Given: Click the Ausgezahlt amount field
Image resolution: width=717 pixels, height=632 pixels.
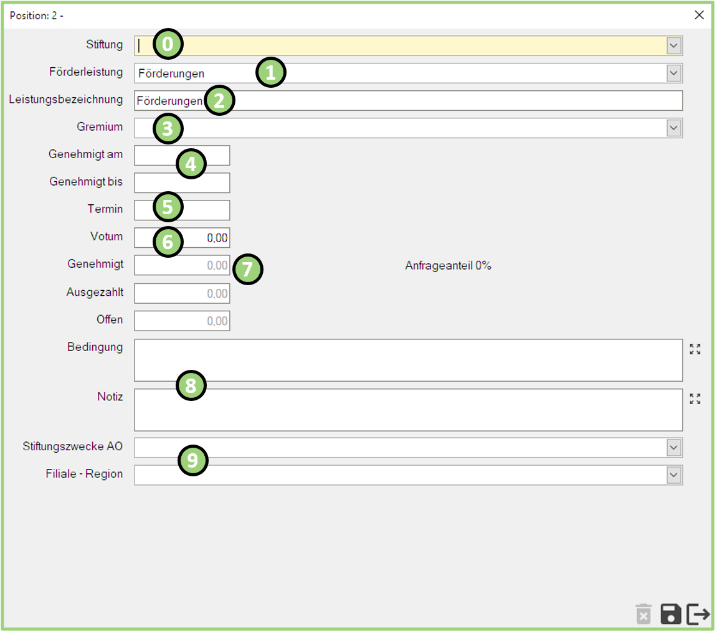Looking at the screenshot, I should tap(182, 293).
